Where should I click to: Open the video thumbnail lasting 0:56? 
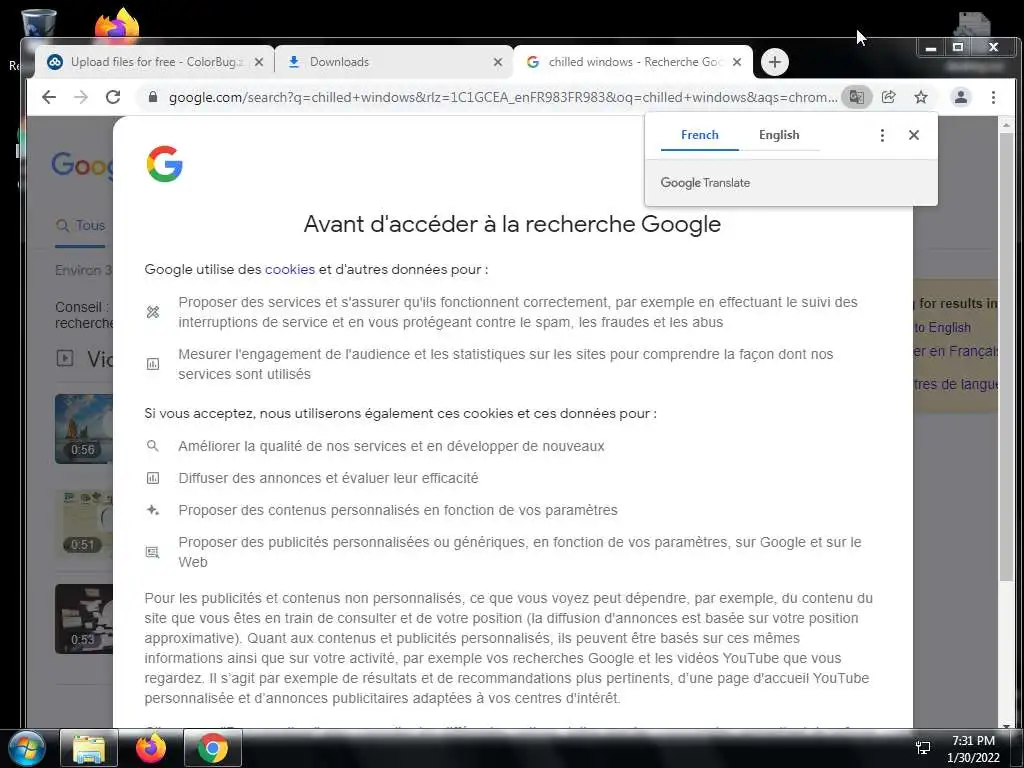[84, 428]
